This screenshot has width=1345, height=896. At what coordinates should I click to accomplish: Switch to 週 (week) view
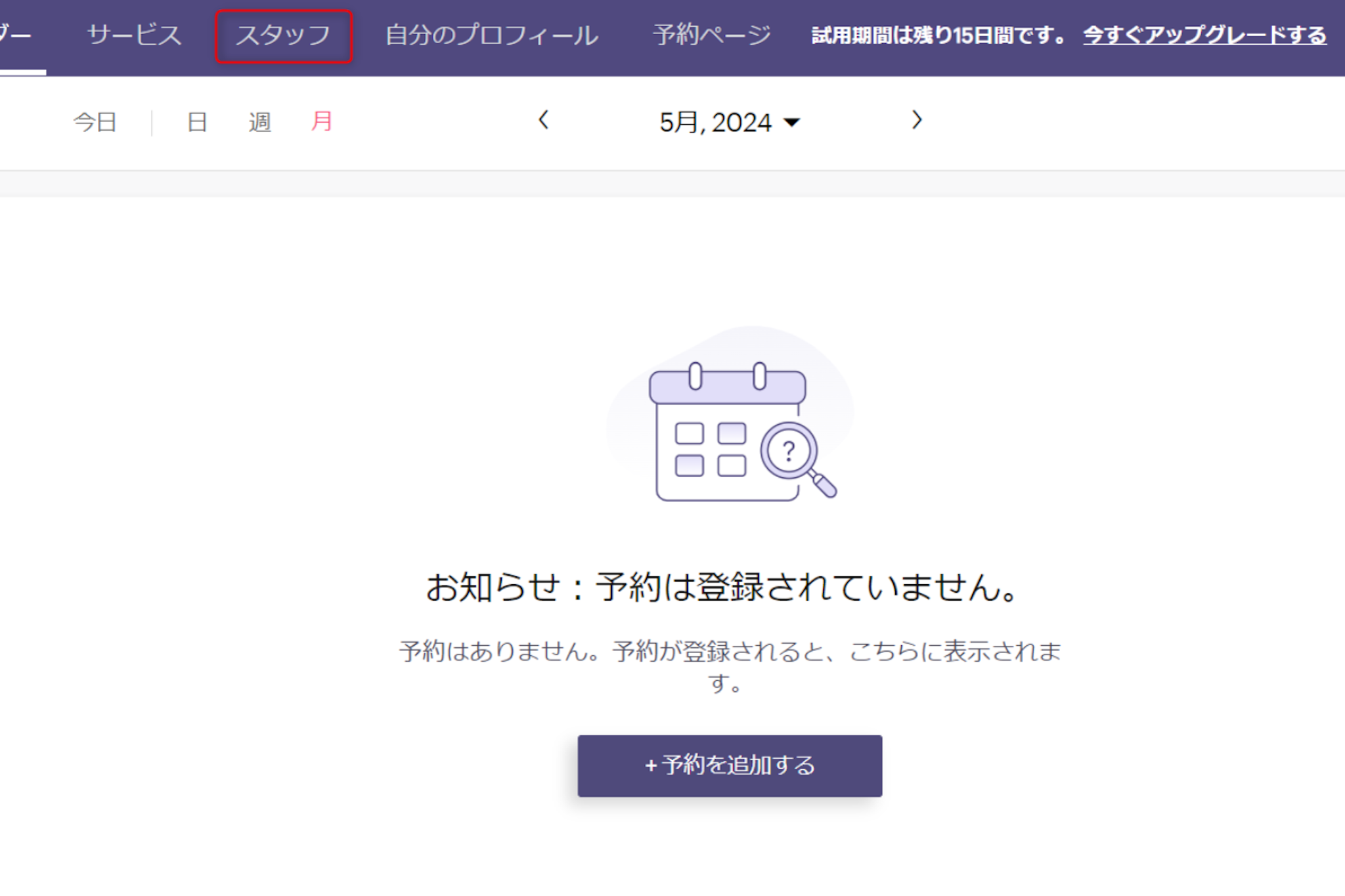pos(259,122)
